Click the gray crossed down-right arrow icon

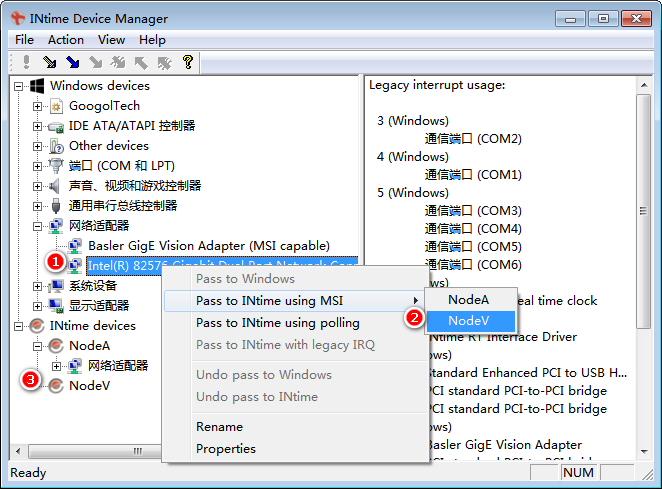[x=118, y=62]
